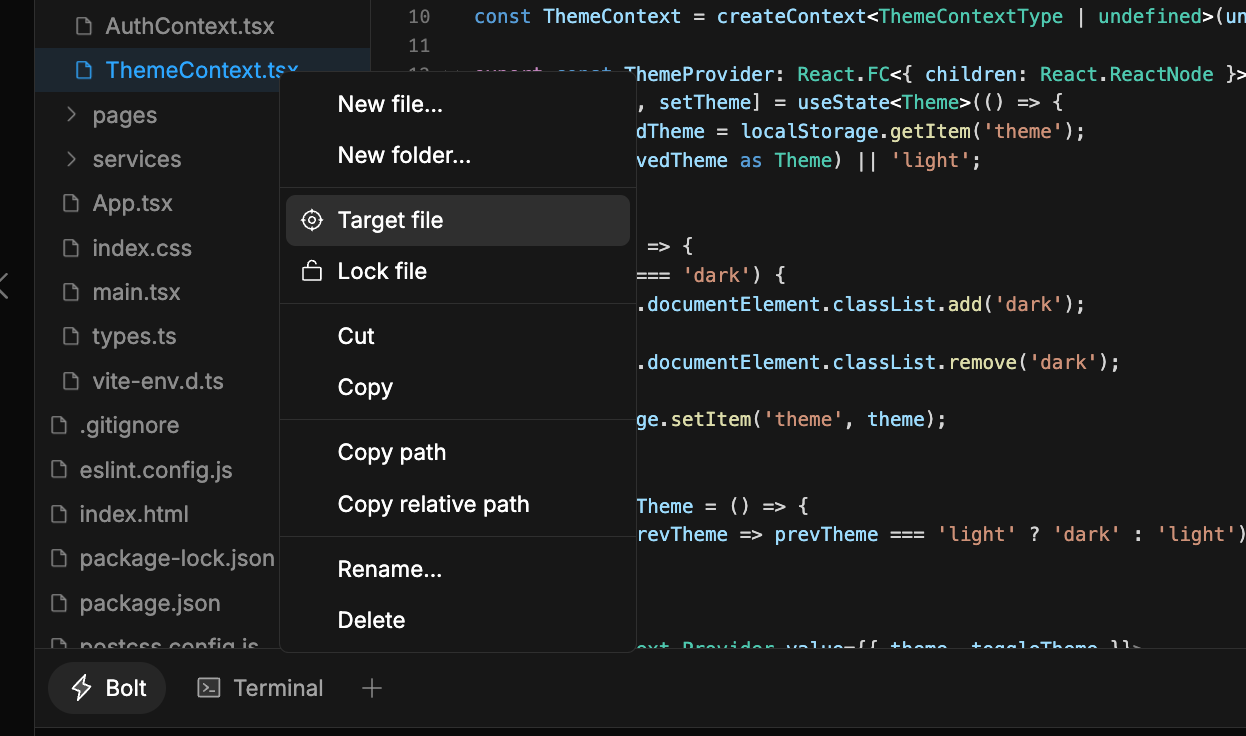1246x736 pixels.
Task: Click the Lock file padlock icon
Action: tap(311, 270)
